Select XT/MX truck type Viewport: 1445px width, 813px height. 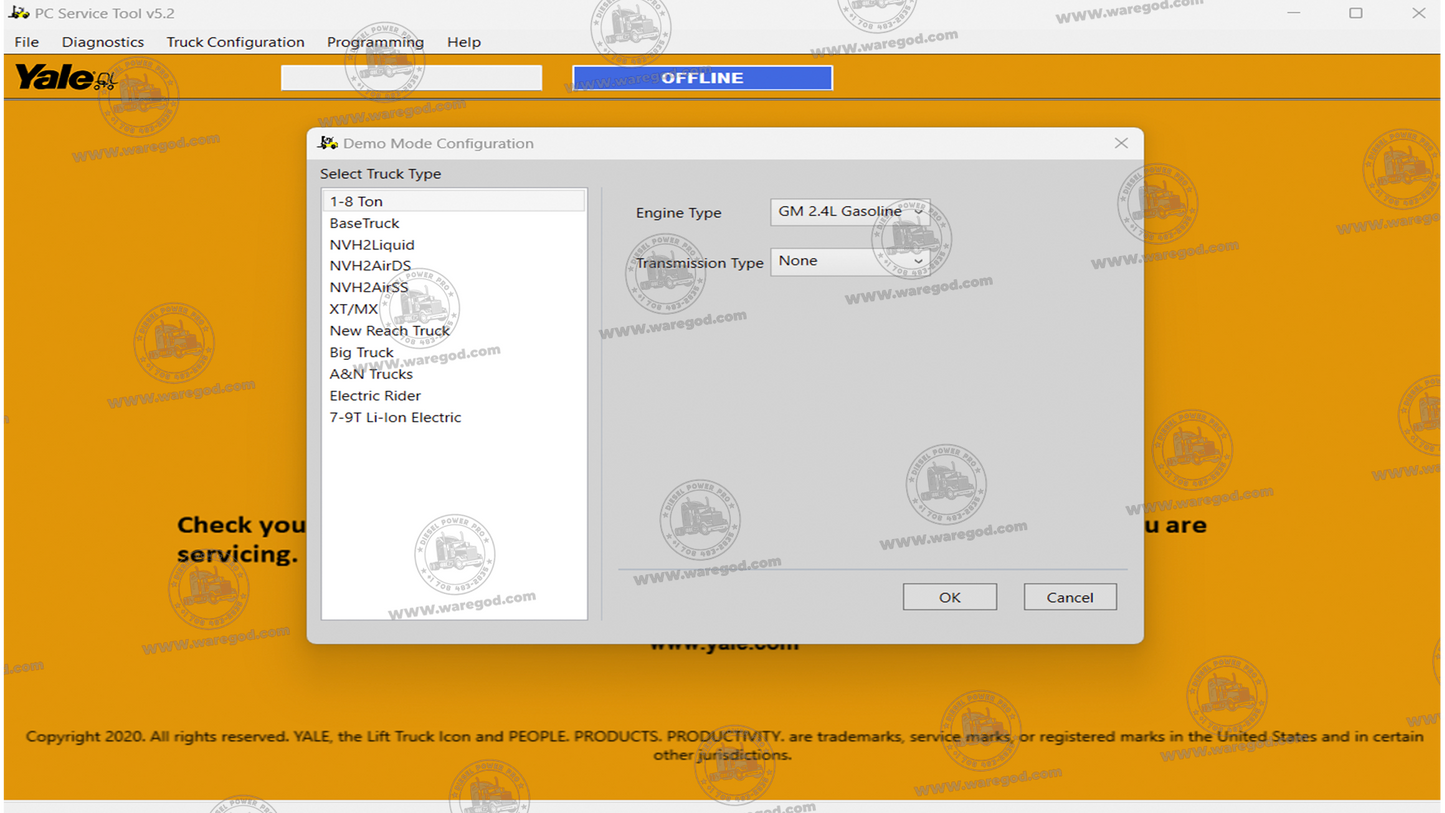(x=453, y=309)
